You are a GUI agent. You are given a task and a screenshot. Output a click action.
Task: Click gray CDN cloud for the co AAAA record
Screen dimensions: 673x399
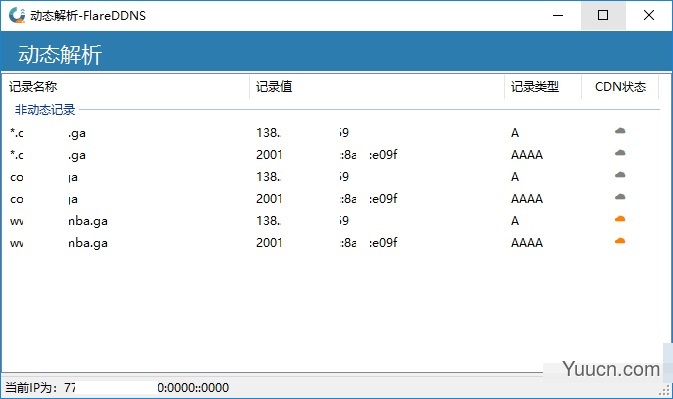point(620,197)
